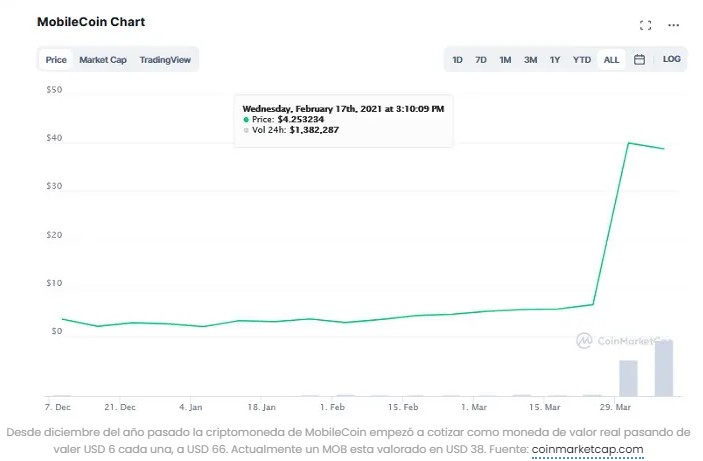Set chart range to 1D
The height and width of the screenshot is (461, 703).
pos(457,60)
